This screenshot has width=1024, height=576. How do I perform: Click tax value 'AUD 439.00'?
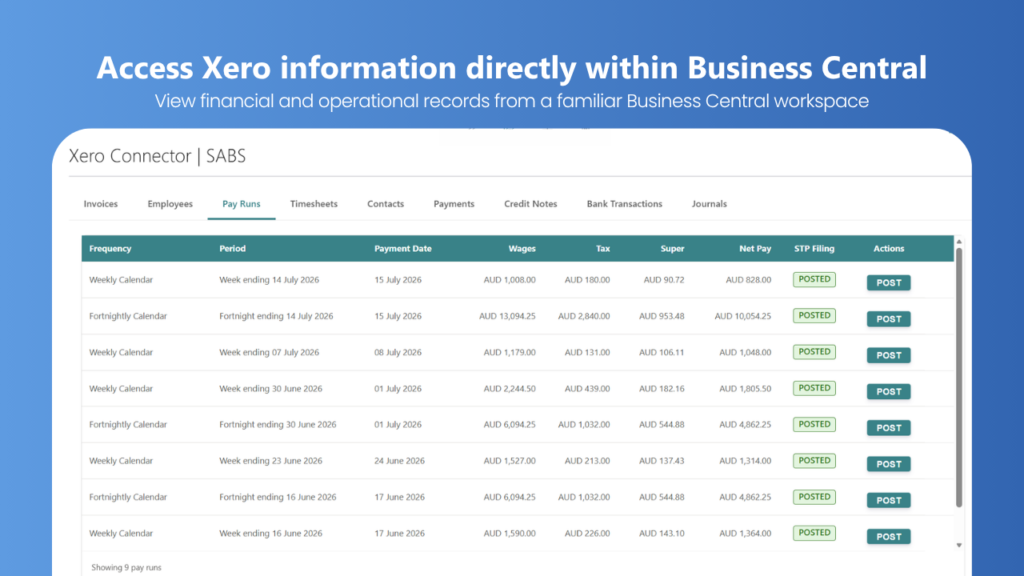coord(587,389)
